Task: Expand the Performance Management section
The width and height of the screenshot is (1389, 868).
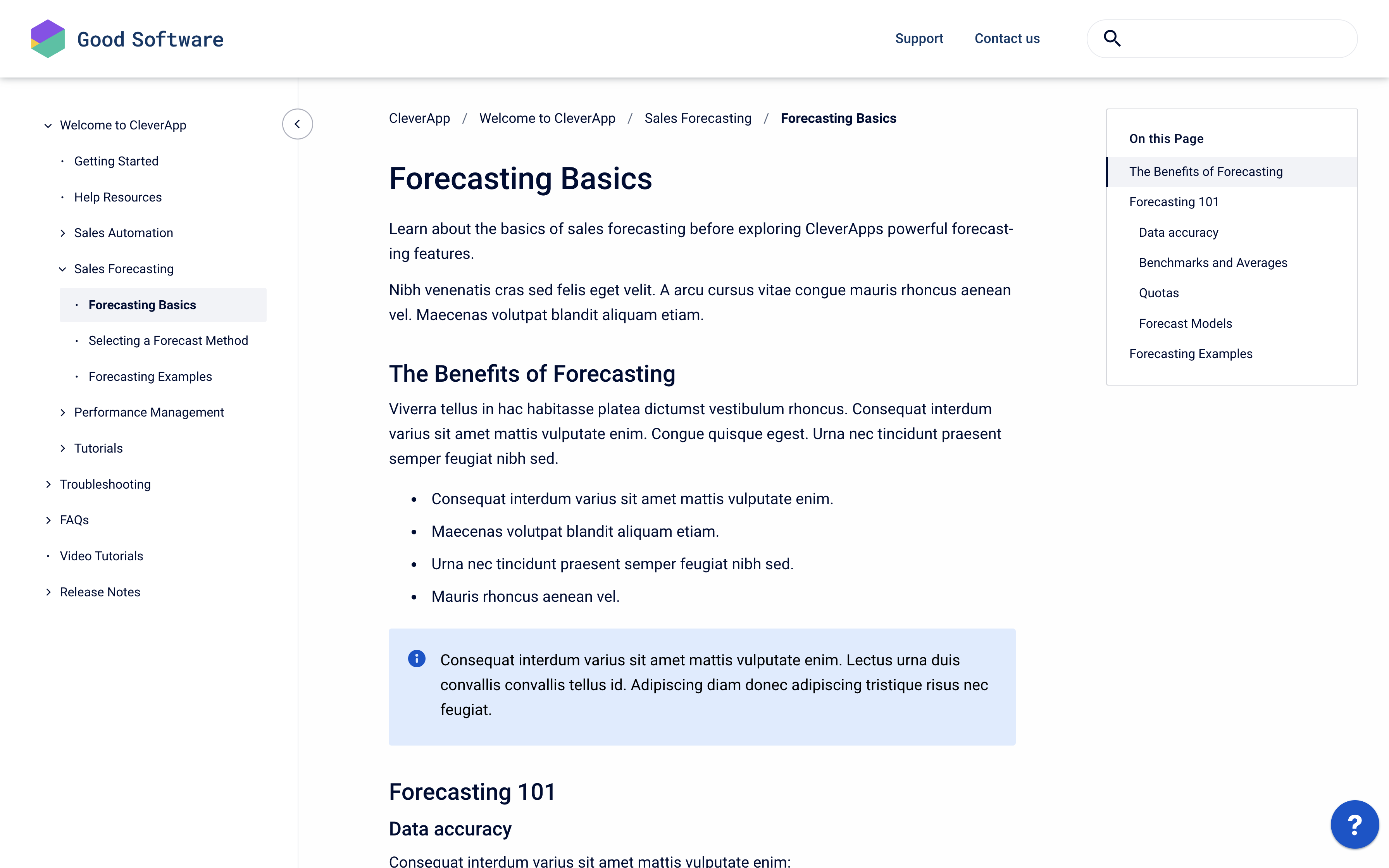Action: pos(62,413)
